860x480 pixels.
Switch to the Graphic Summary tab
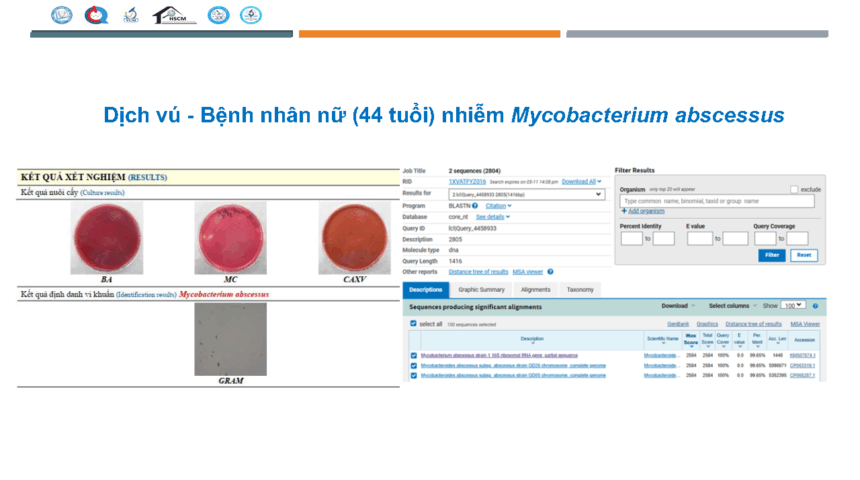pos(481,290)
